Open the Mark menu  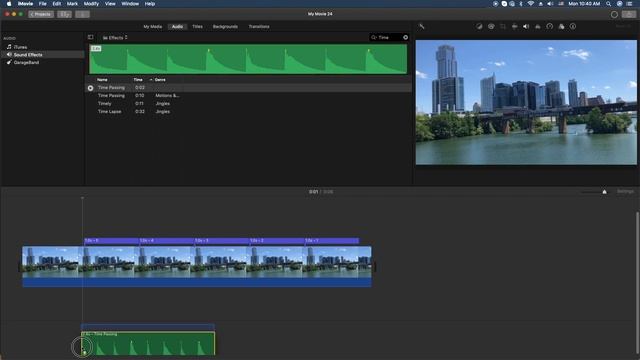(x=72, y=4)
